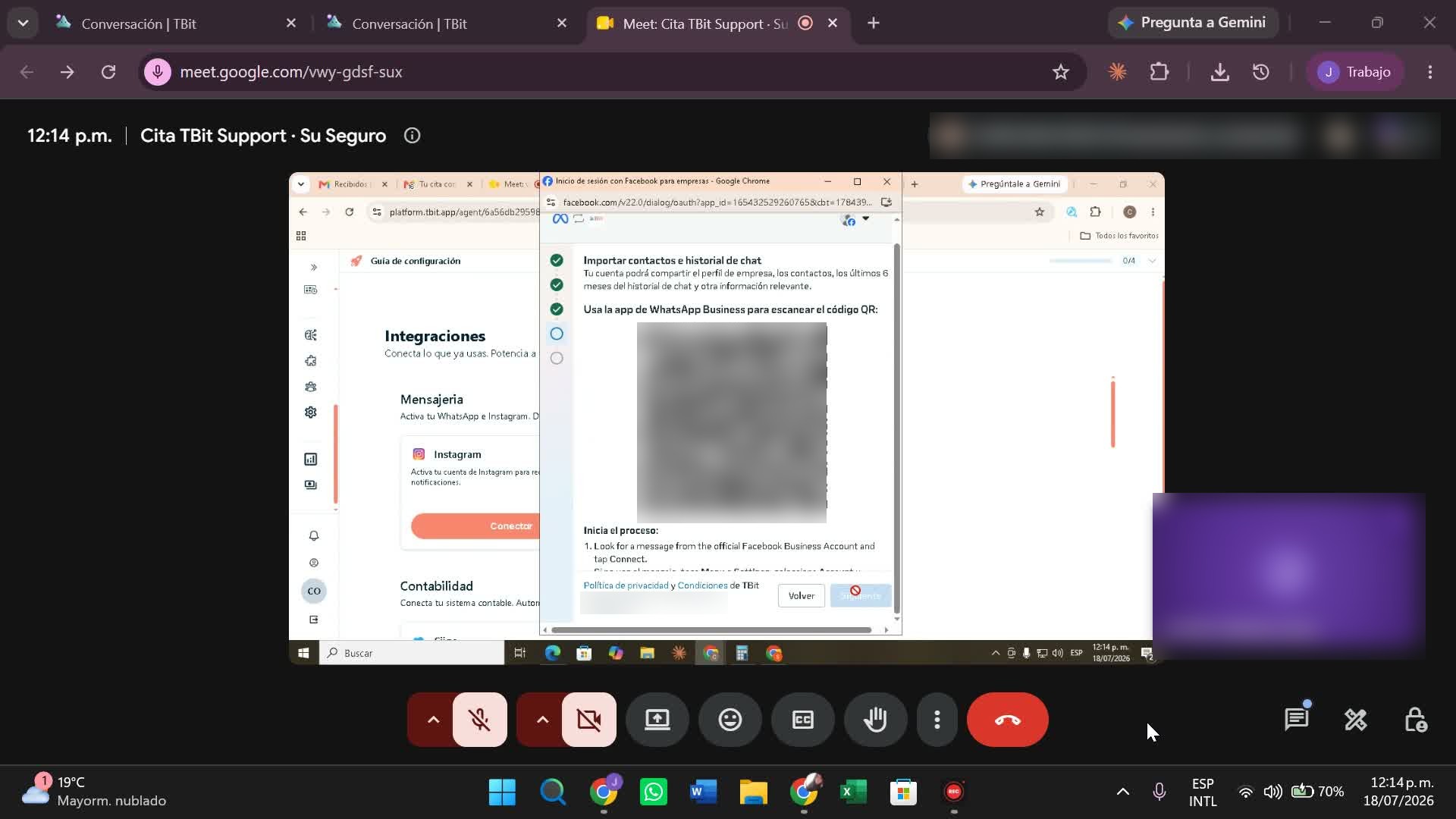
Task: Open more options three-dot menu in Meet
Action: coord(937,720)
